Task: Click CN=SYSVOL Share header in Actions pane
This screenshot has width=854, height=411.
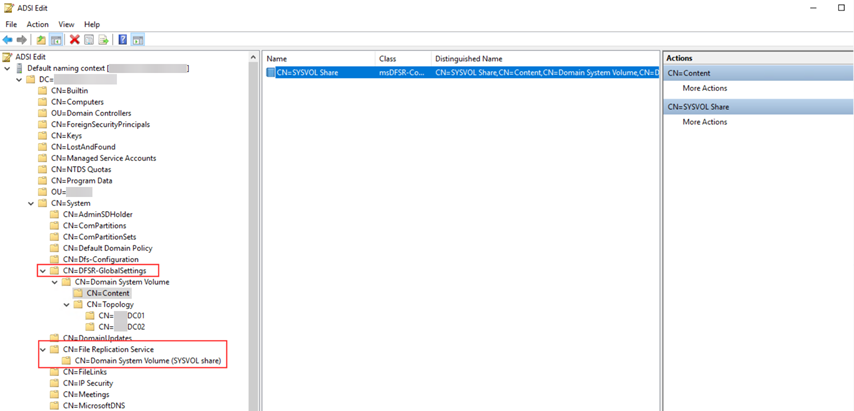Action: [x=758, y=107]
